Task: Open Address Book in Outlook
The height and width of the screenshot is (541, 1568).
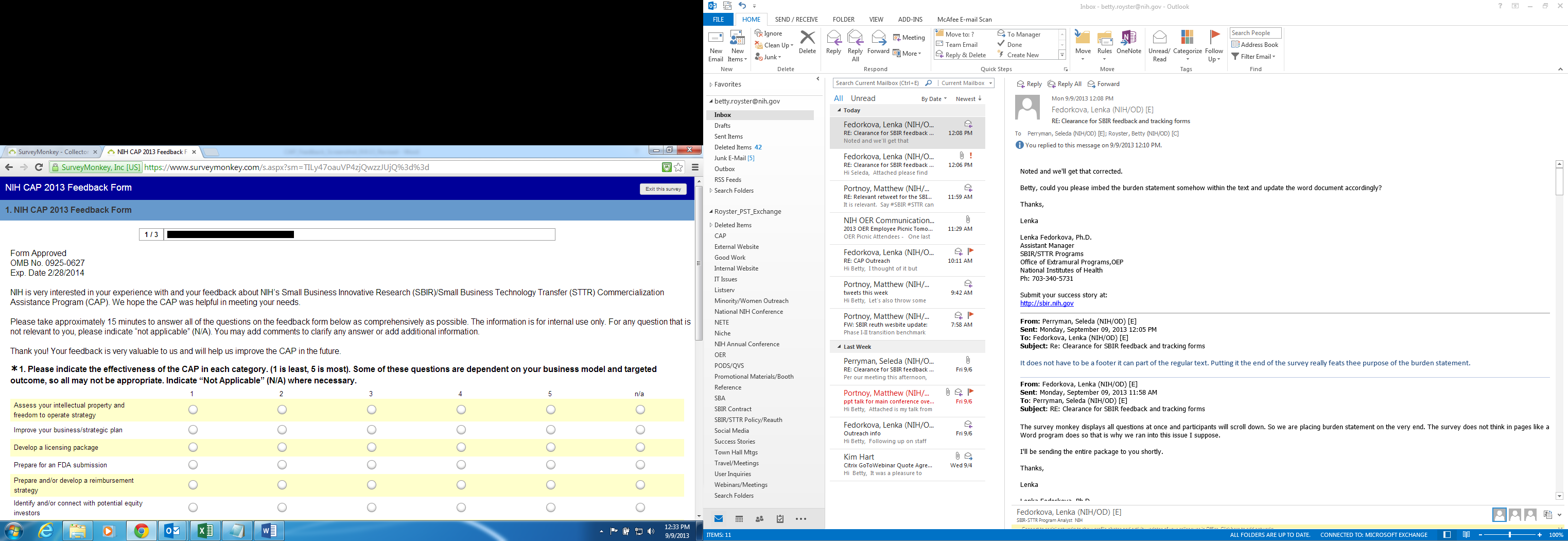Action: coord(1255,44)
